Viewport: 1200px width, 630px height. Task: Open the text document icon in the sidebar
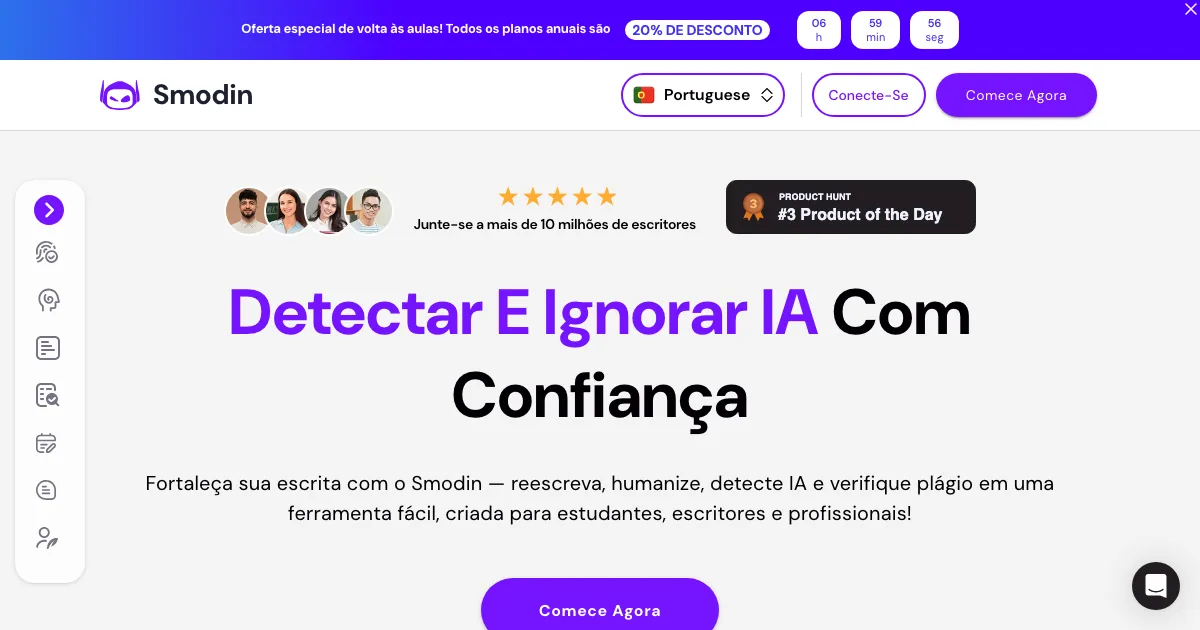pos(48,348)
